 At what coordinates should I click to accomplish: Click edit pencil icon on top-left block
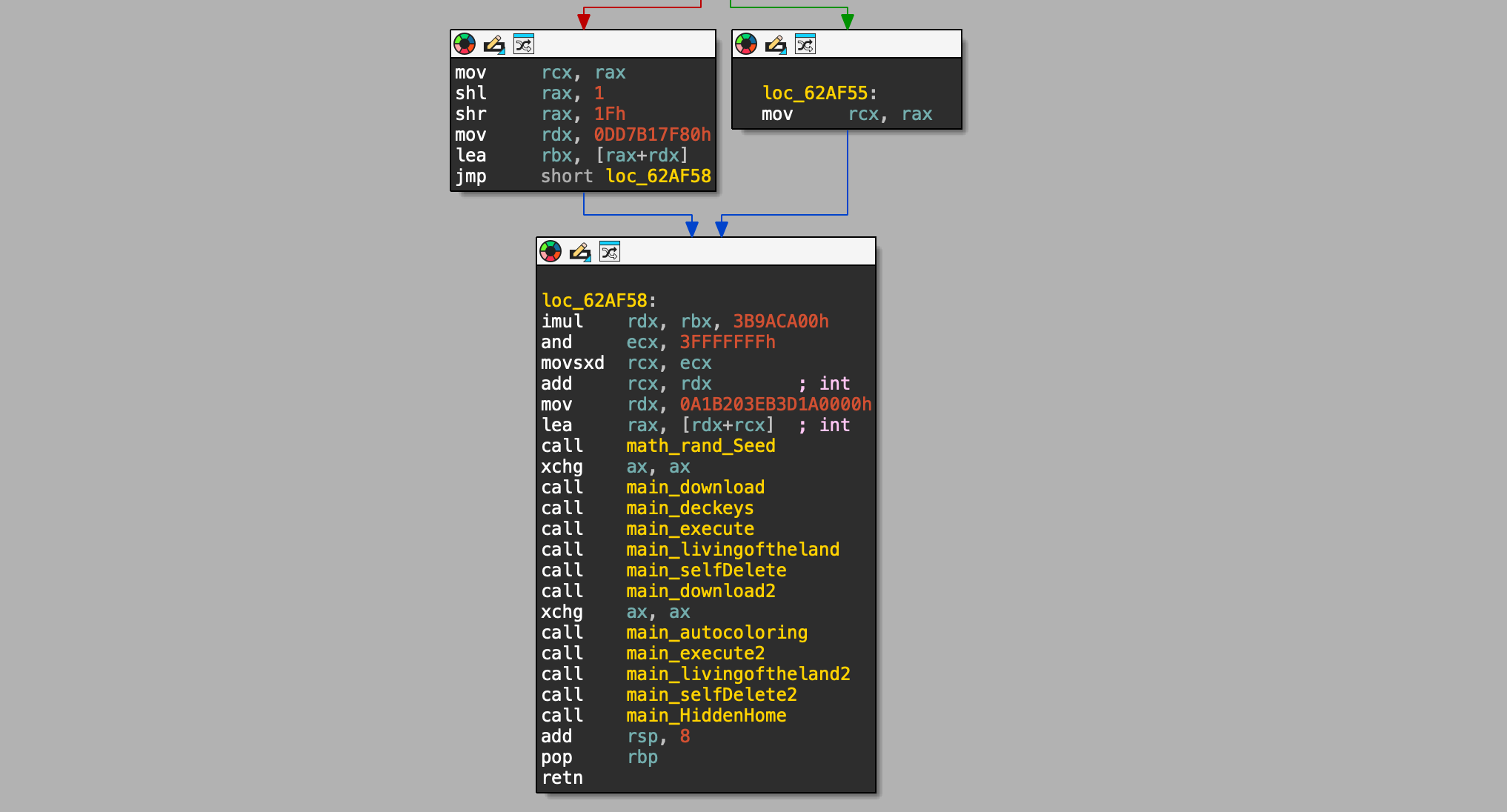494,44
